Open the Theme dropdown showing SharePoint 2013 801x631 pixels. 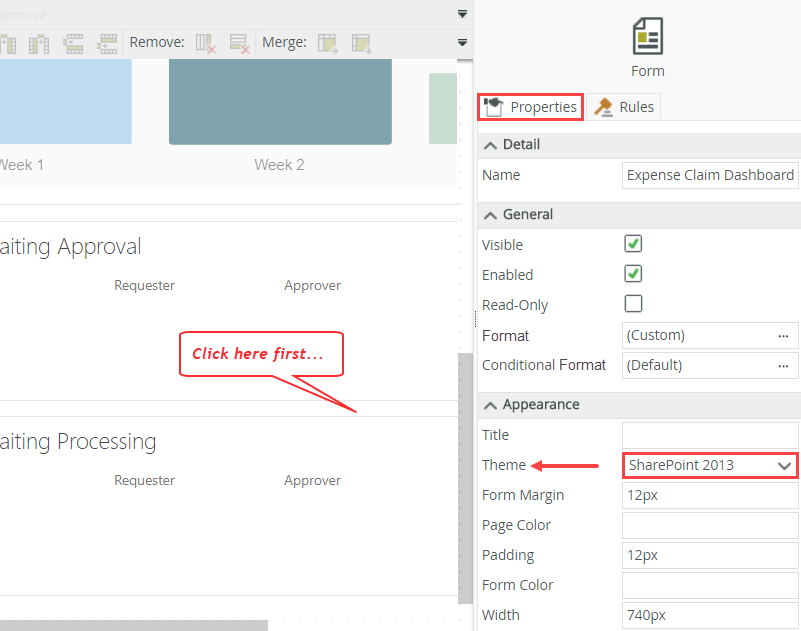(x=710, y=465)
